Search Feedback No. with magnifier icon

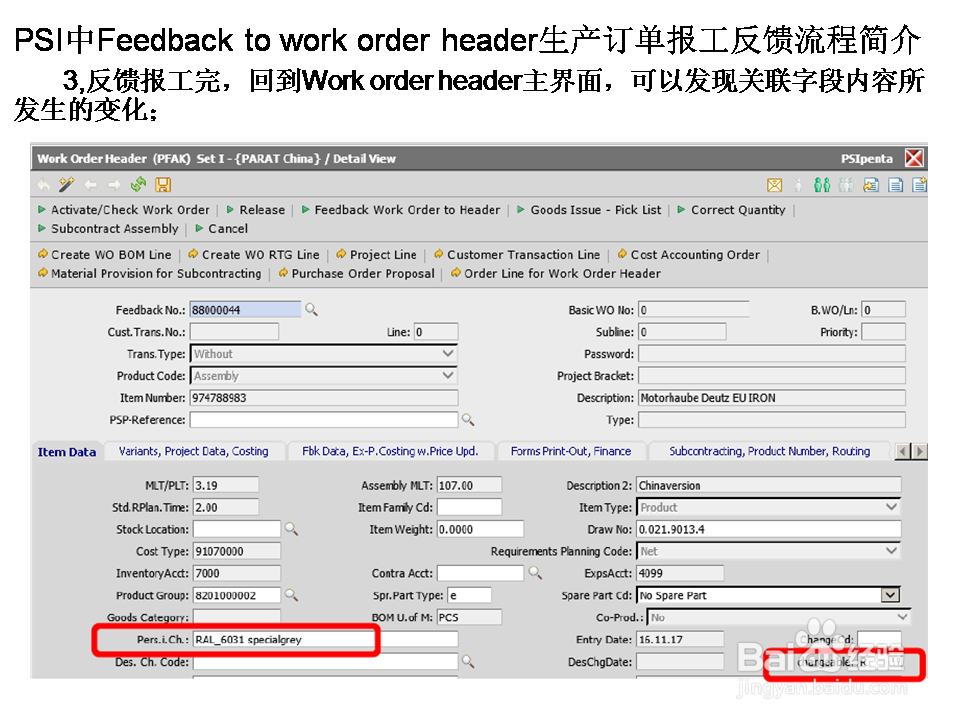click(x=312, y=310)
